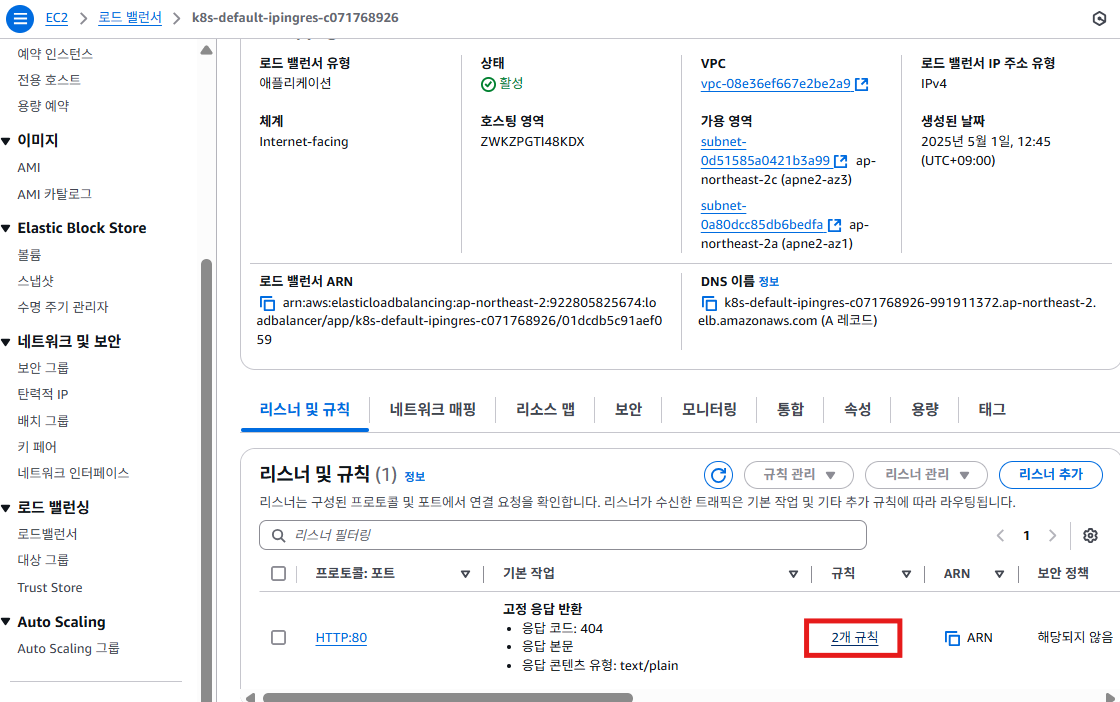Image resolution: width=1120 pixels, height=702 pixels.
Task: Copy the HTTP:80 listener ARN
Action: 952,638
